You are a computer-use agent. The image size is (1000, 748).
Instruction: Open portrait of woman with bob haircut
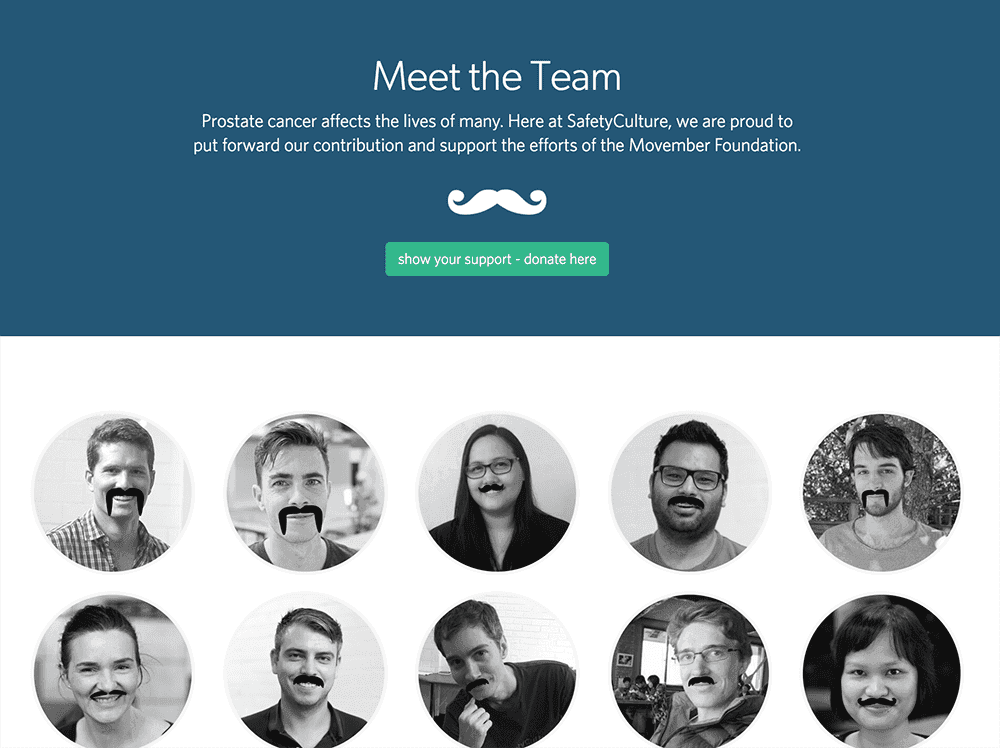[x=881, y=671]
